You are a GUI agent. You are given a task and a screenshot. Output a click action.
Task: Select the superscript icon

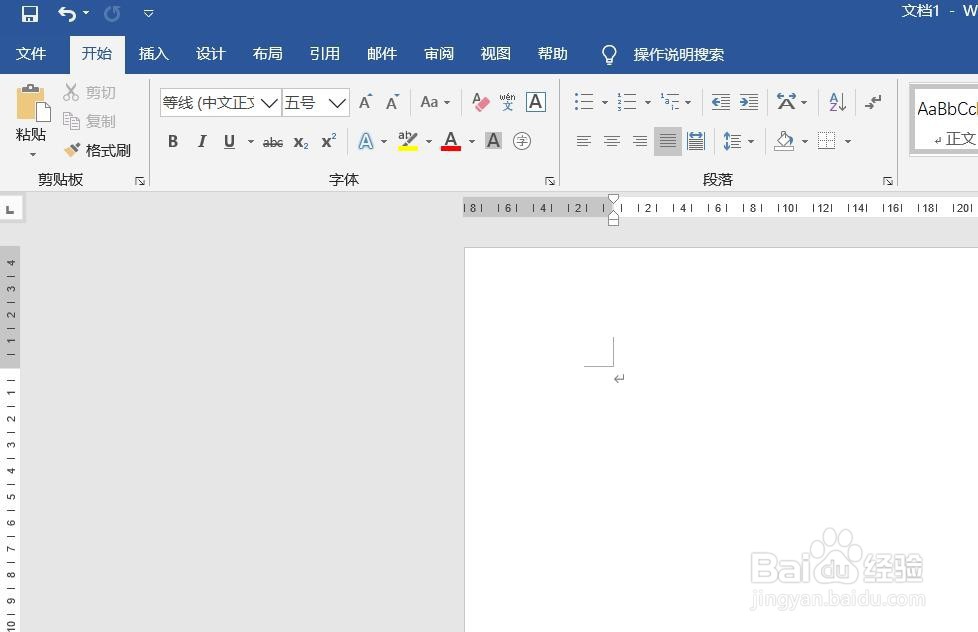click(x=327, y=141)
